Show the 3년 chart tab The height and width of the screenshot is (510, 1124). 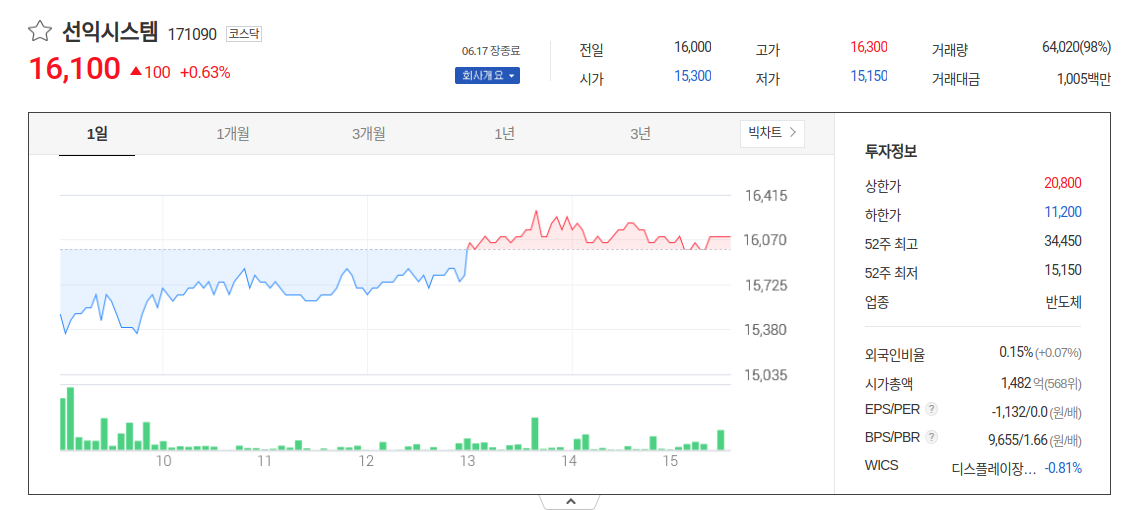pos(640,133)
